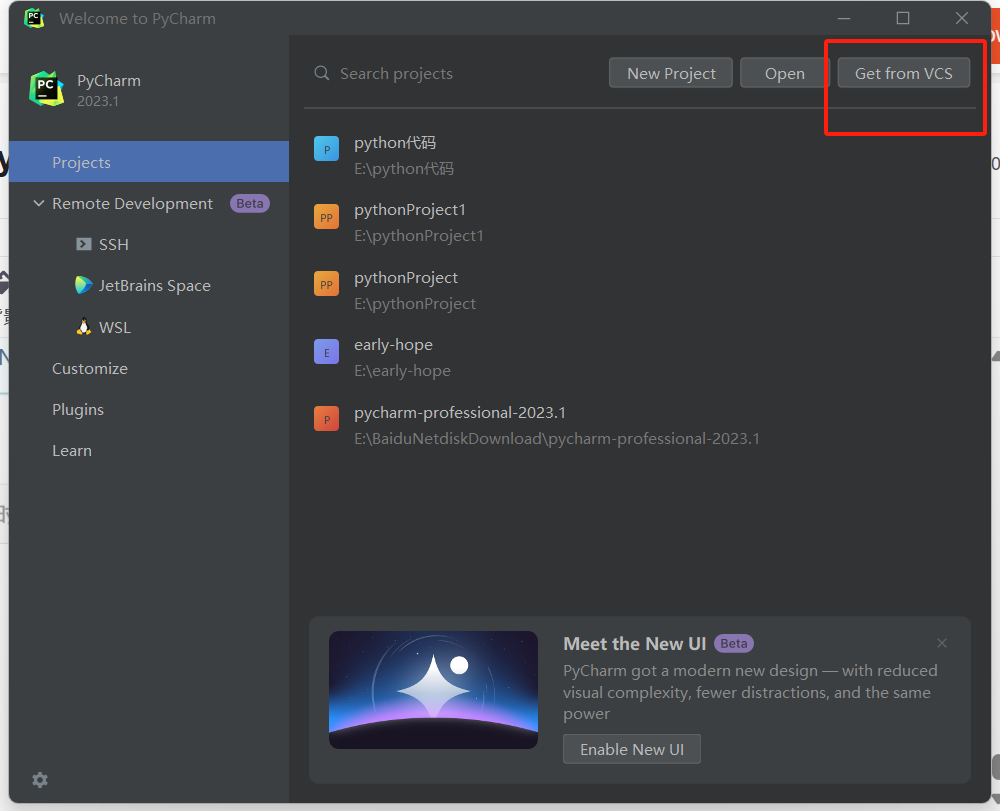The image size is (1000, 811).
Task: Select the Projects tab in sidebar
Action: 149,162
